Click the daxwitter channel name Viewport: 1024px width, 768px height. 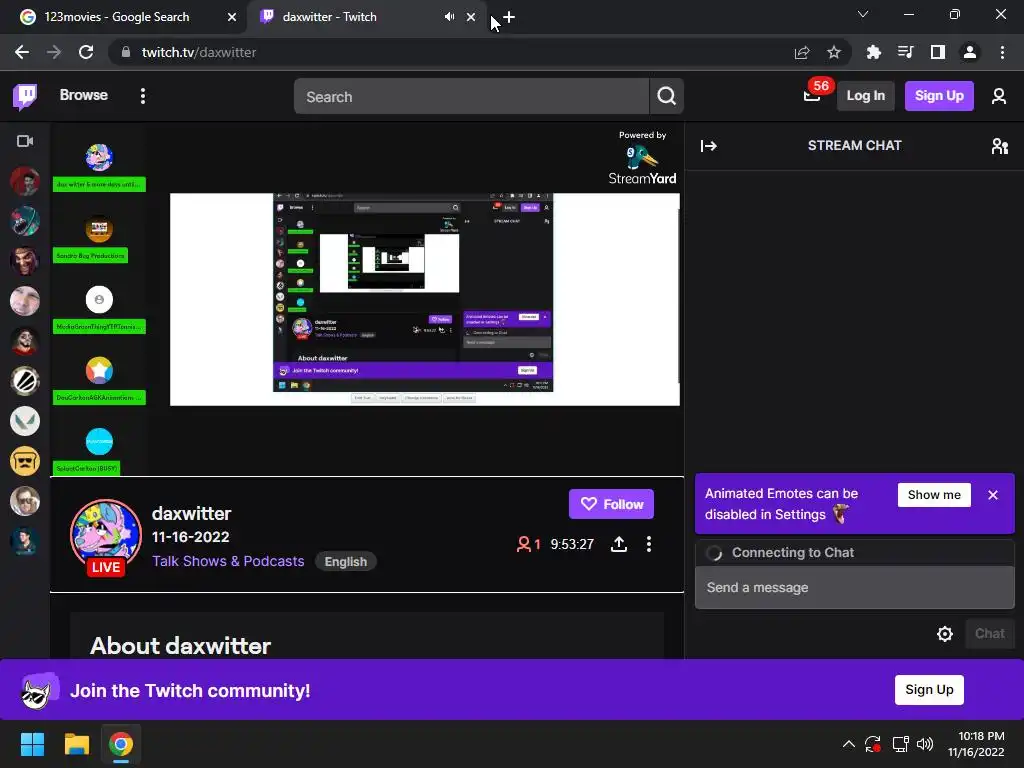pyautogui.click(x=191, y=513)
